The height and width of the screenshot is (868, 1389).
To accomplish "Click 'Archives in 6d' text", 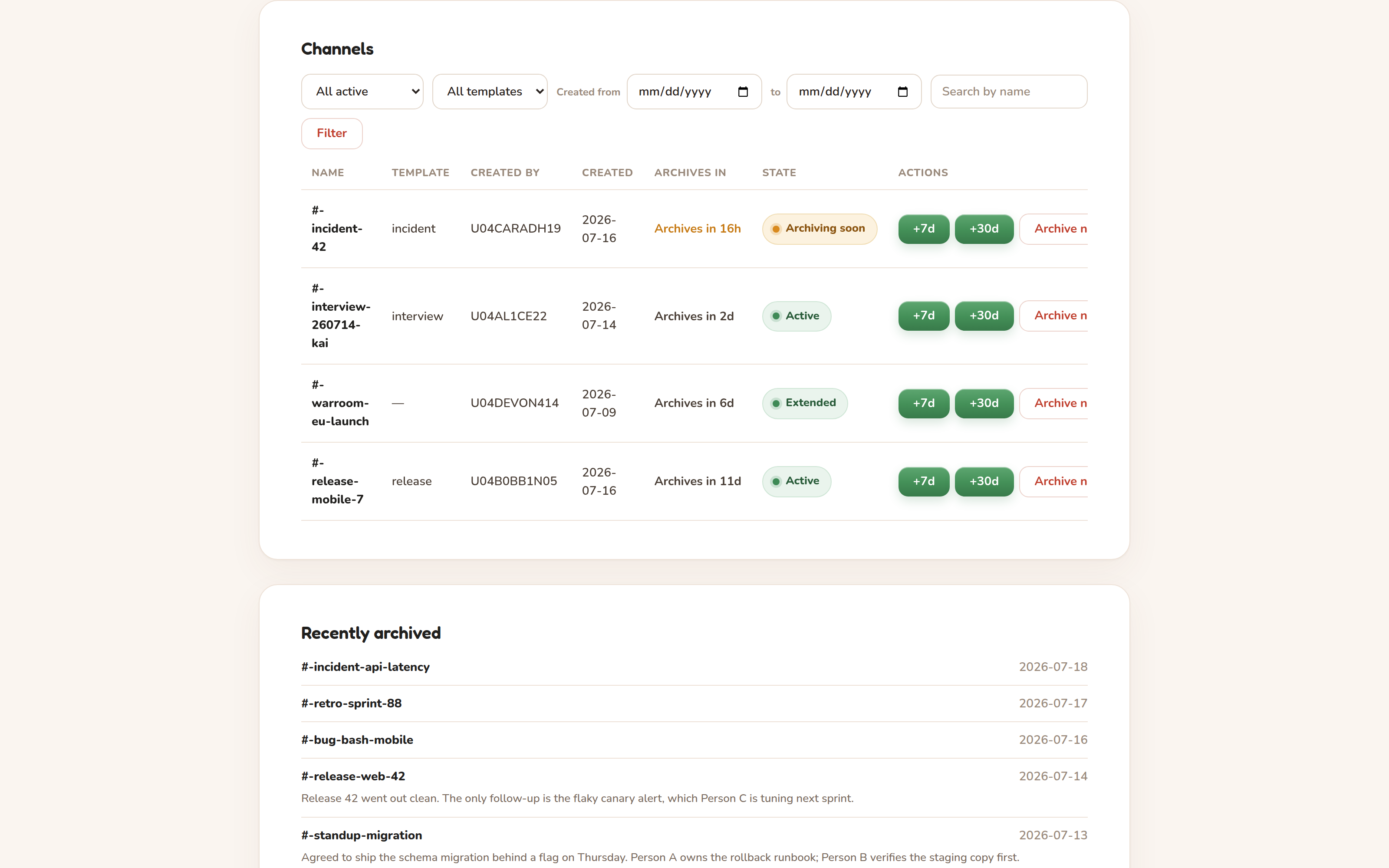I will click(x=694, y=403).
